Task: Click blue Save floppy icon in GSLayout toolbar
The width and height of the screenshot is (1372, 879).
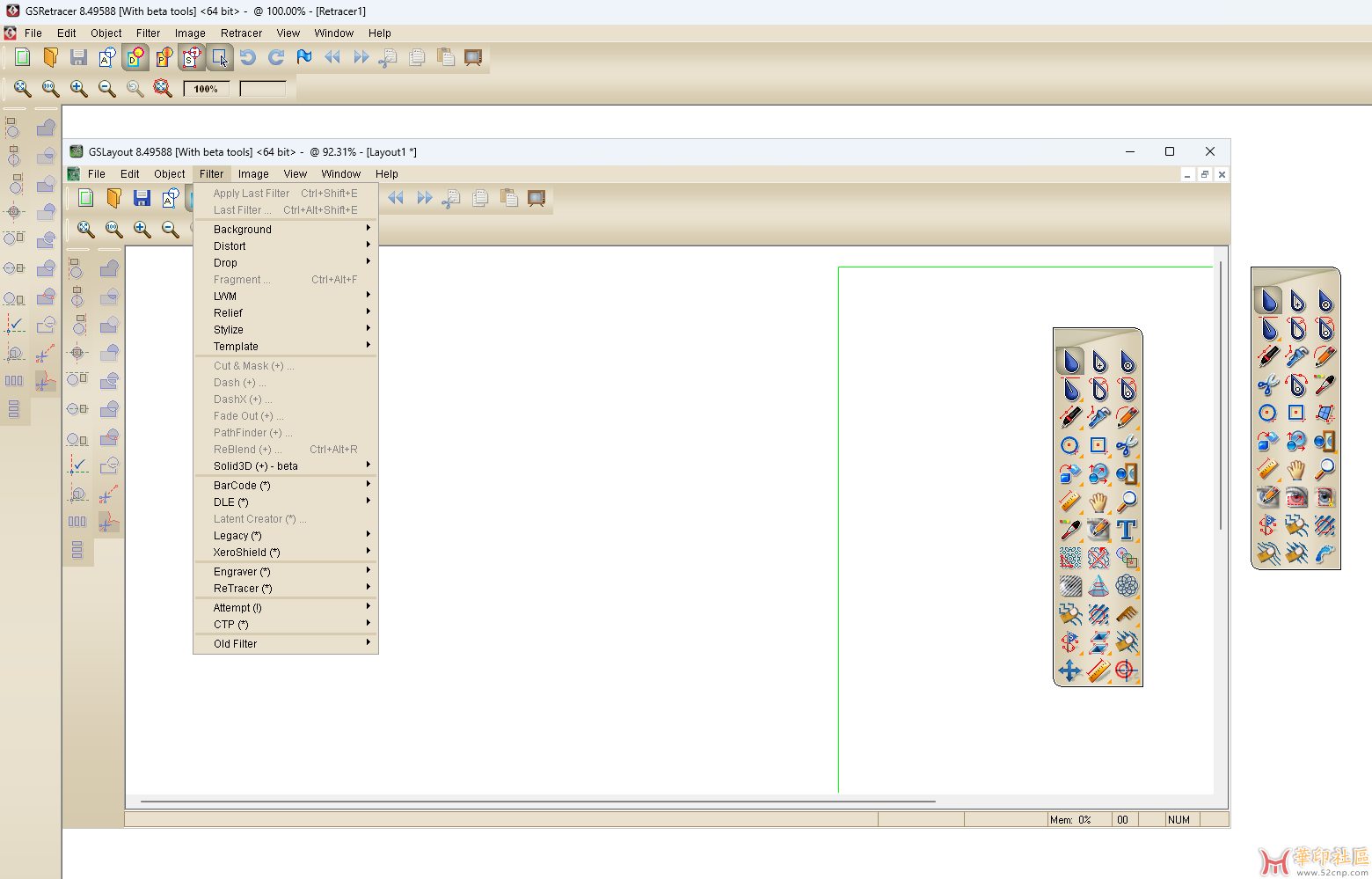Action: (142, 198)
